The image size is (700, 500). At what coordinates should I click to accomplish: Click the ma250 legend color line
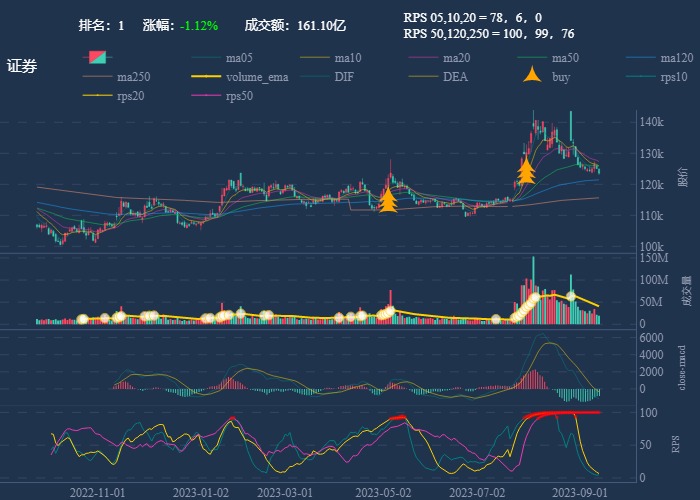pyautogui.click(x=96, y=77)
